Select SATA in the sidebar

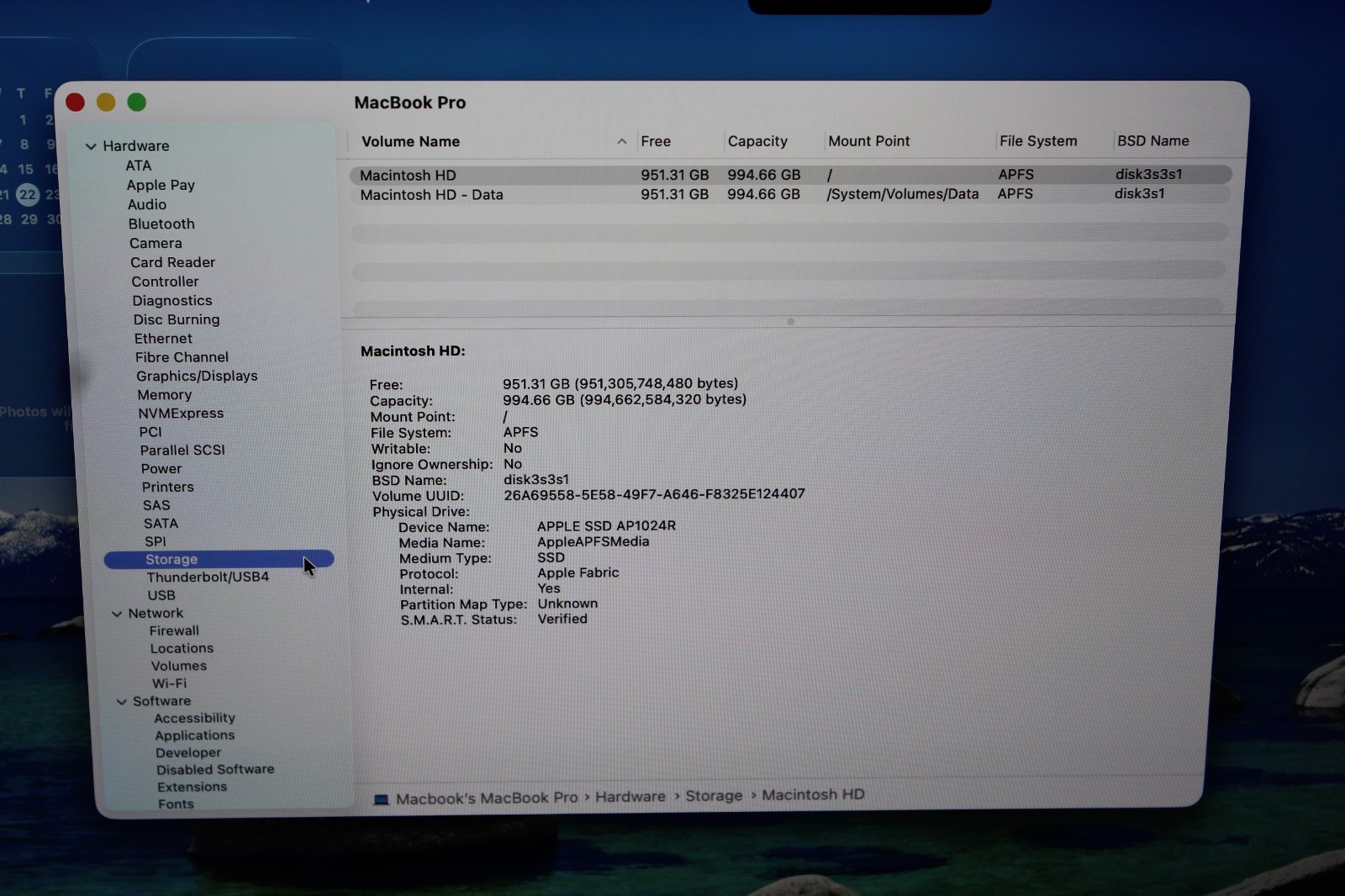(x=161, y=523)
